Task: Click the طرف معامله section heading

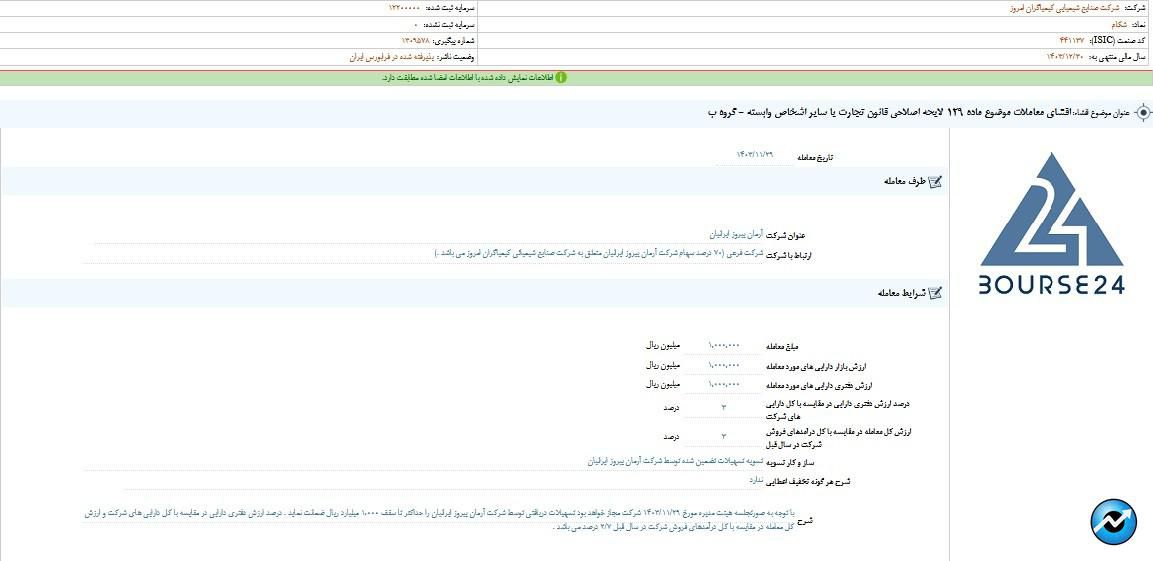Action: point(903,182)
